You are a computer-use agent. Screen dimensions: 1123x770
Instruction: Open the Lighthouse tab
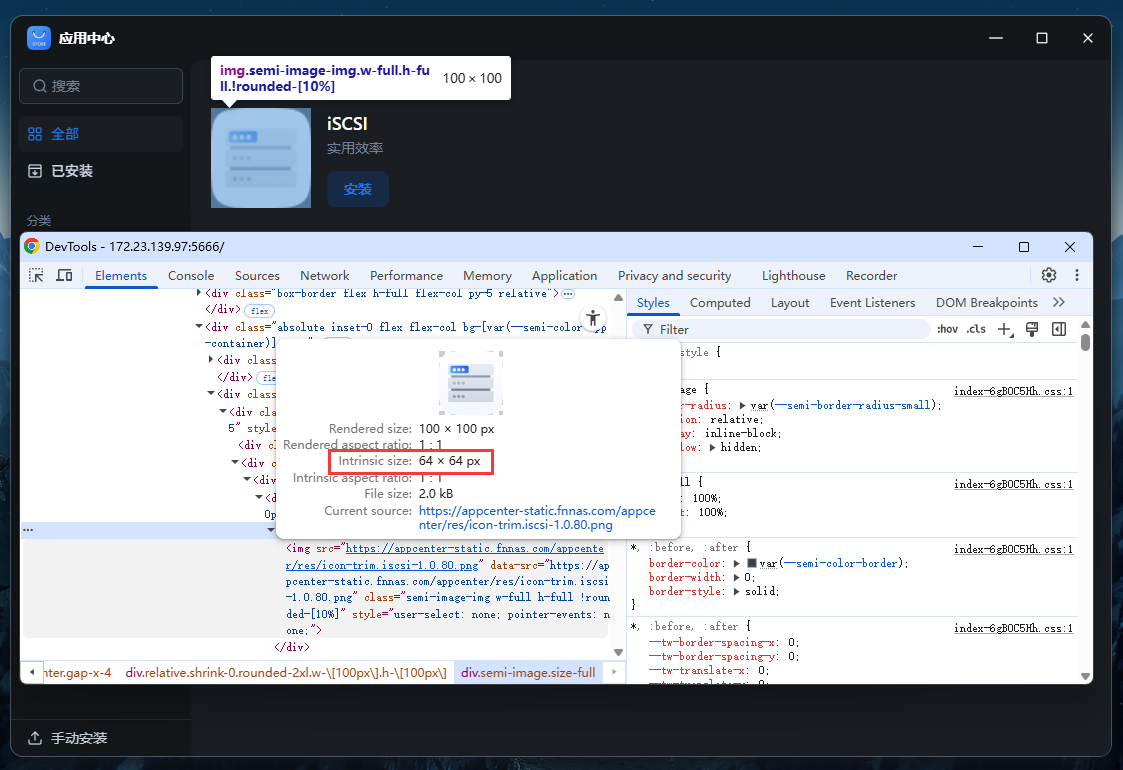pyautogui.click(x=794, y=276)
